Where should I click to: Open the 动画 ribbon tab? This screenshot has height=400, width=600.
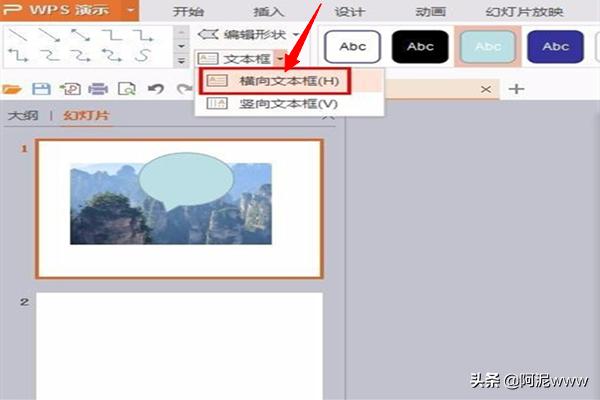[430, 11]
